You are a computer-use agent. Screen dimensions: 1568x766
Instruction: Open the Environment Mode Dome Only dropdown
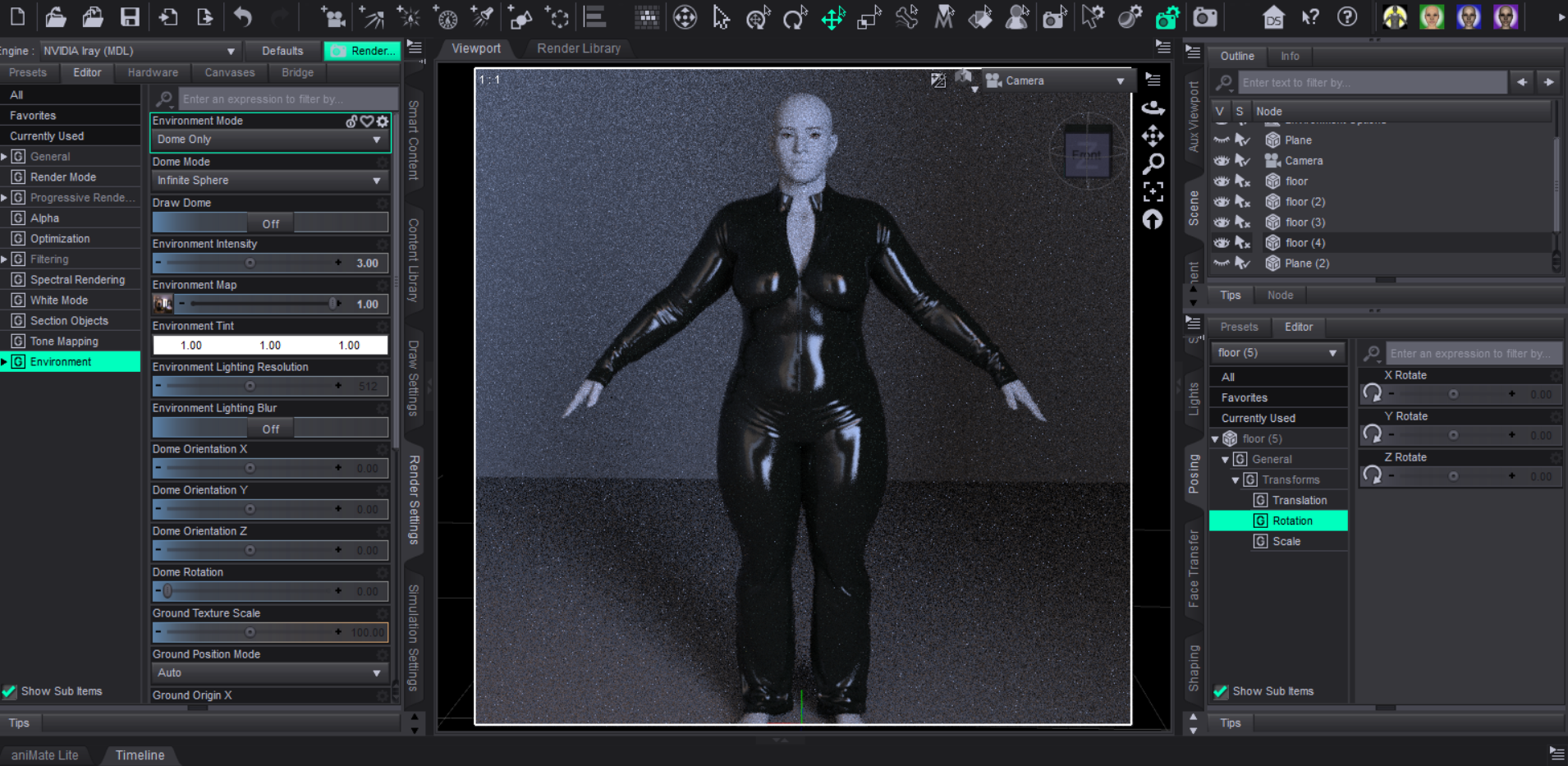tap(270, 140)
